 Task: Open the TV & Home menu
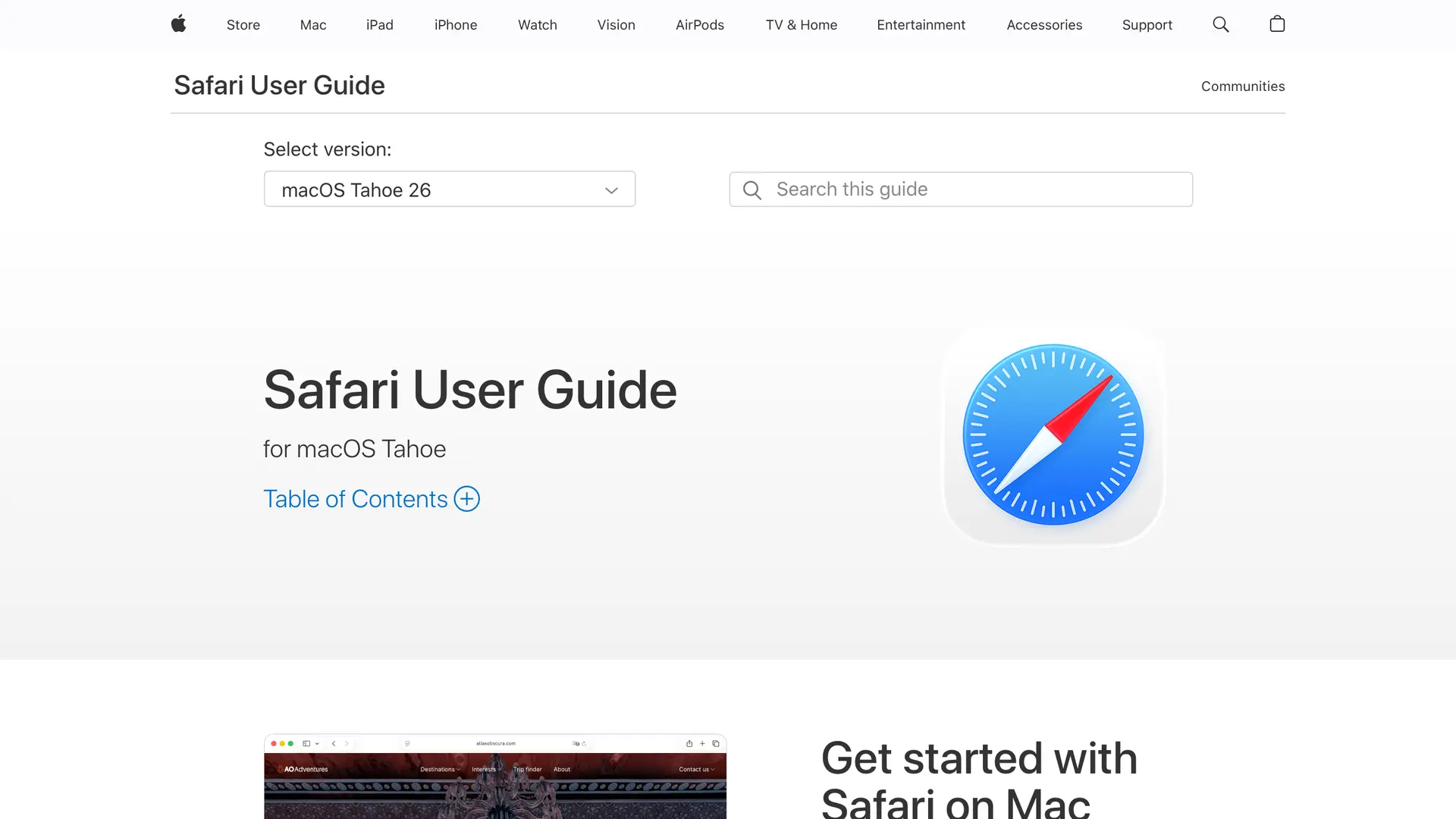[802, 25]
